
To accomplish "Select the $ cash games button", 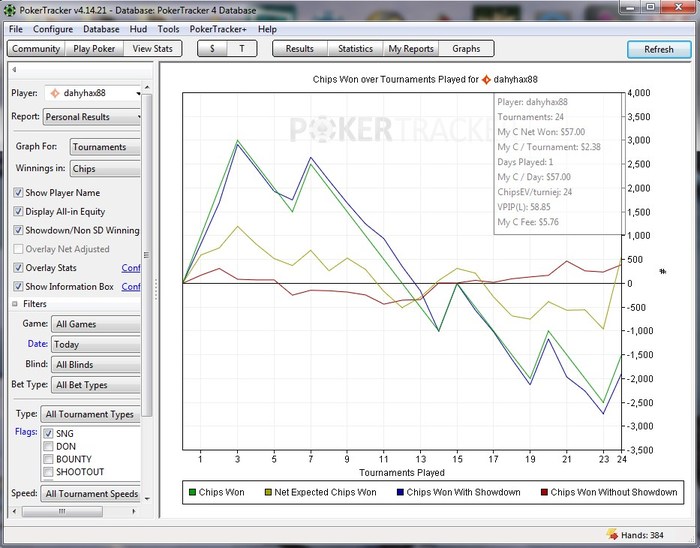I will point(212,49).
